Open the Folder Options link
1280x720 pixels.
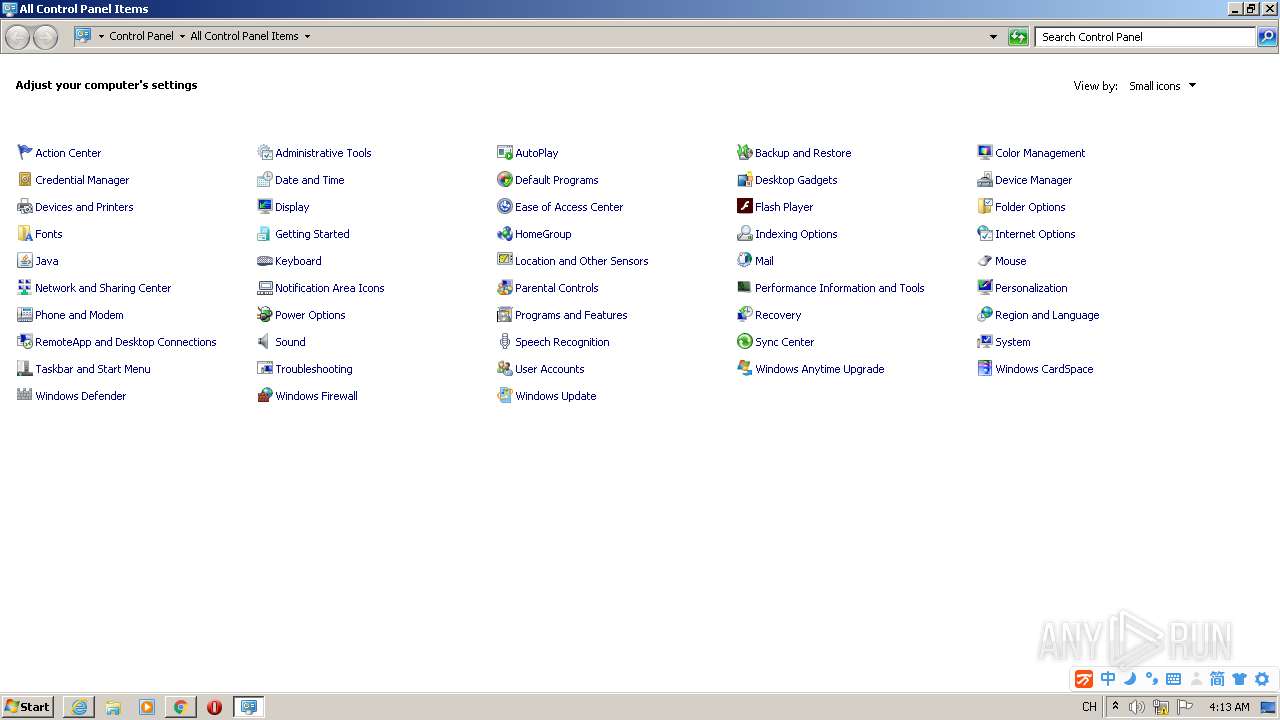[x=1030, y=207]
